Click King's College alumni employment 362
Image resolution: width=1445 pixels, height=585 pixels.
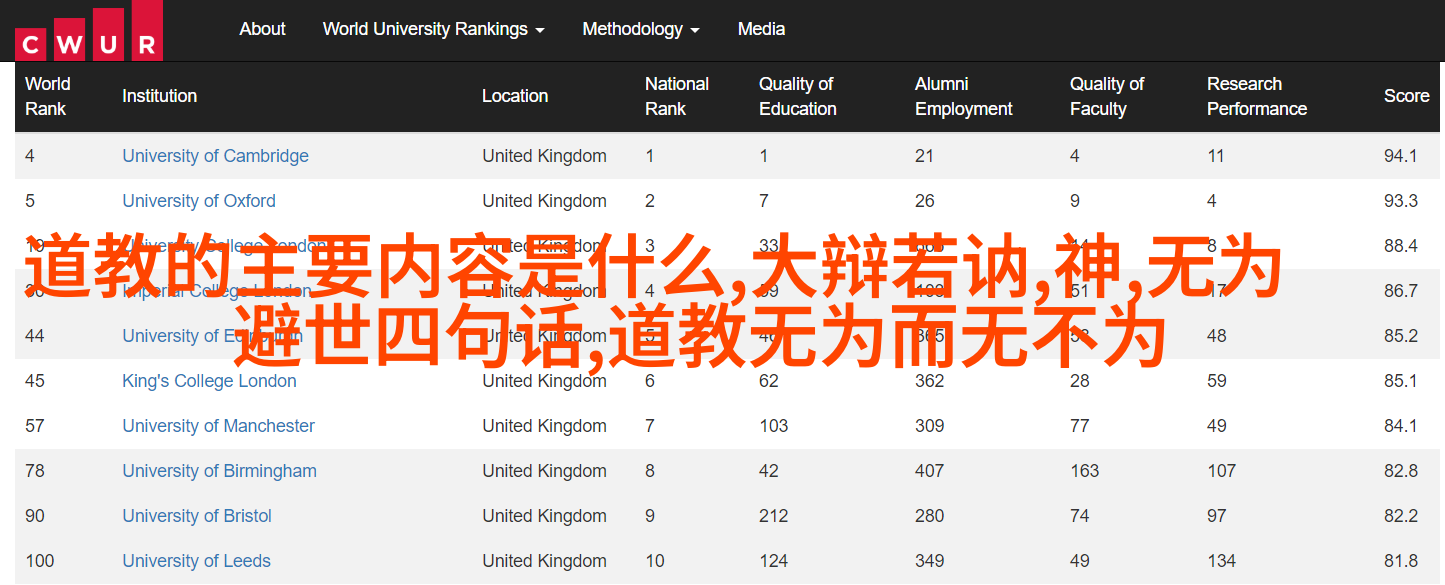click(x=930, y=381)
